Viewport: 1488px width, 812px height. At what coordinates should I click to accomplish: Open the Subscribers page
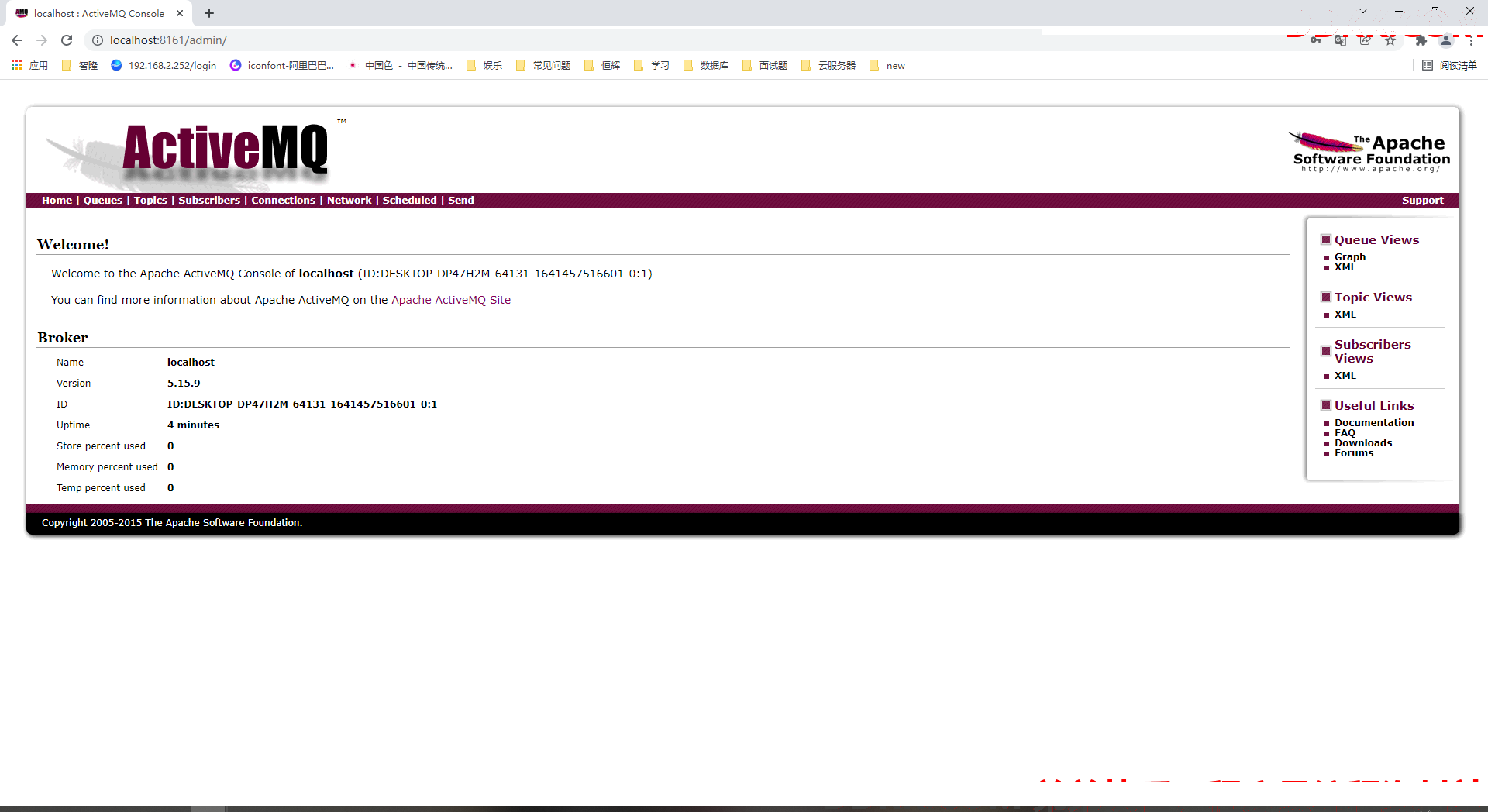209,200
